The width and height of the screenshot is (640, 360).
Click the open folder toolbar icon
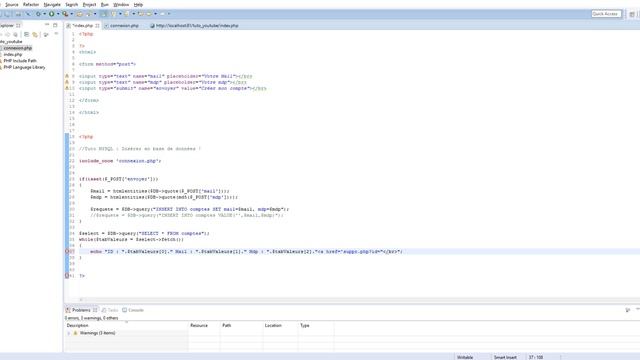(80, 14)
